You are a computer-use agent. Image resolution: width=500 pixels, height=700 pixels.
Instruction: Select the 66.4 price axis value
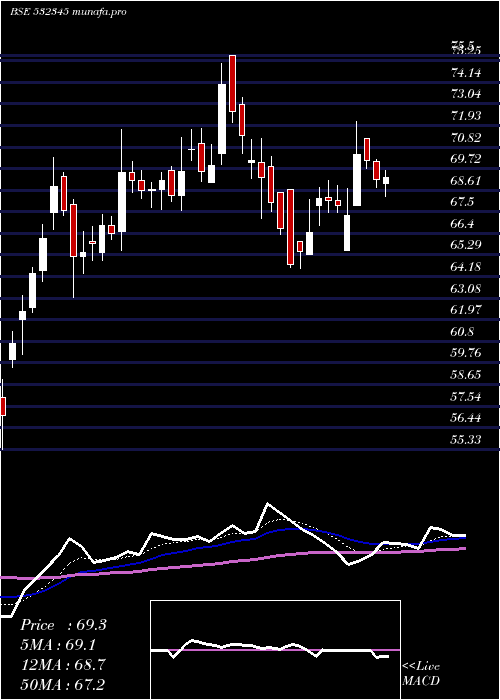coord(462,224)
